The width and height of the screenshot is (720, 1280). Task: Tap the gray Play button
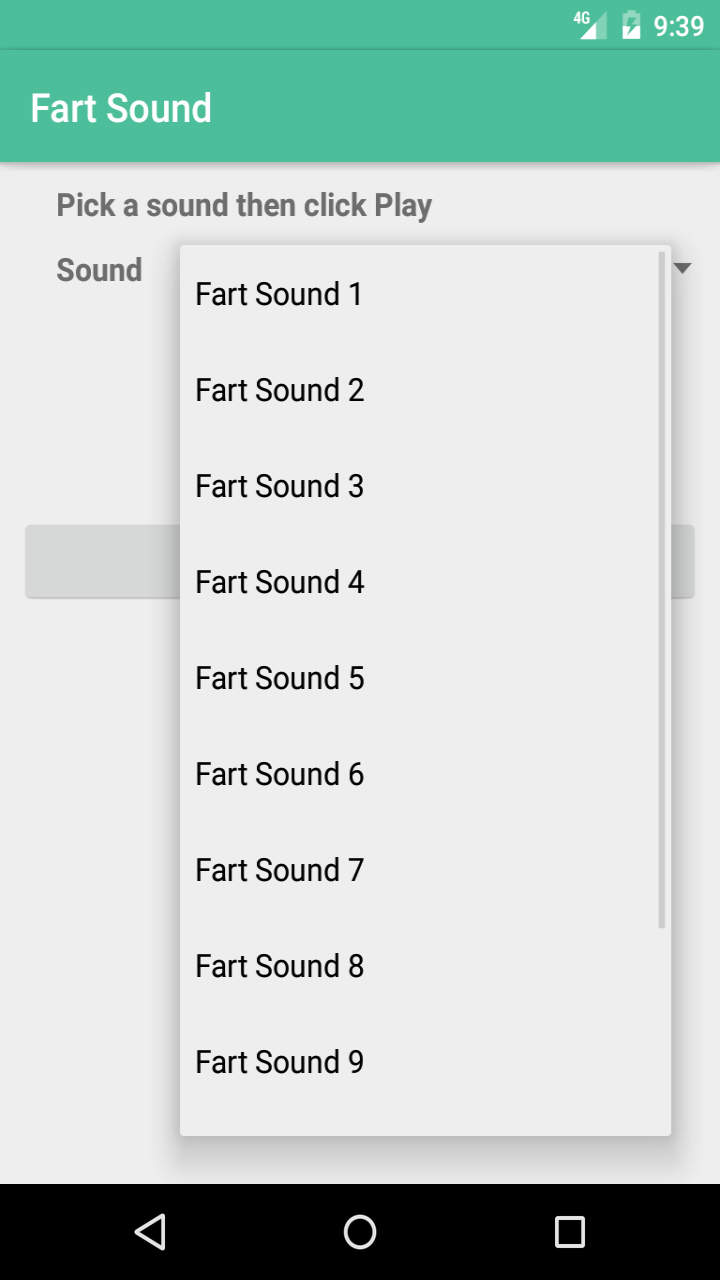pos(100,561)
